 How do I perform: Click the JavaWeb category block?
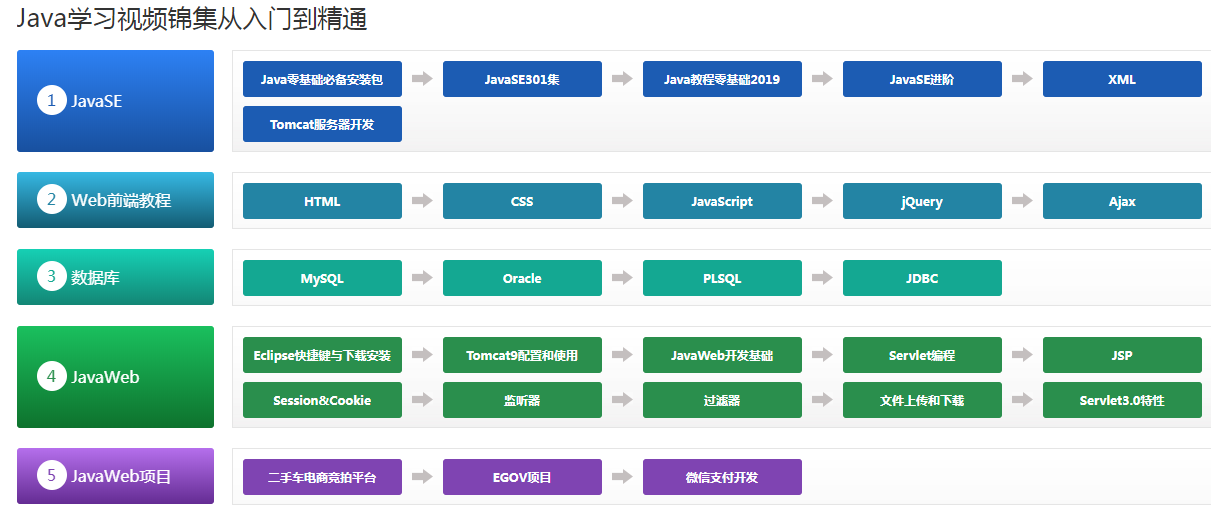coord(115,377)
